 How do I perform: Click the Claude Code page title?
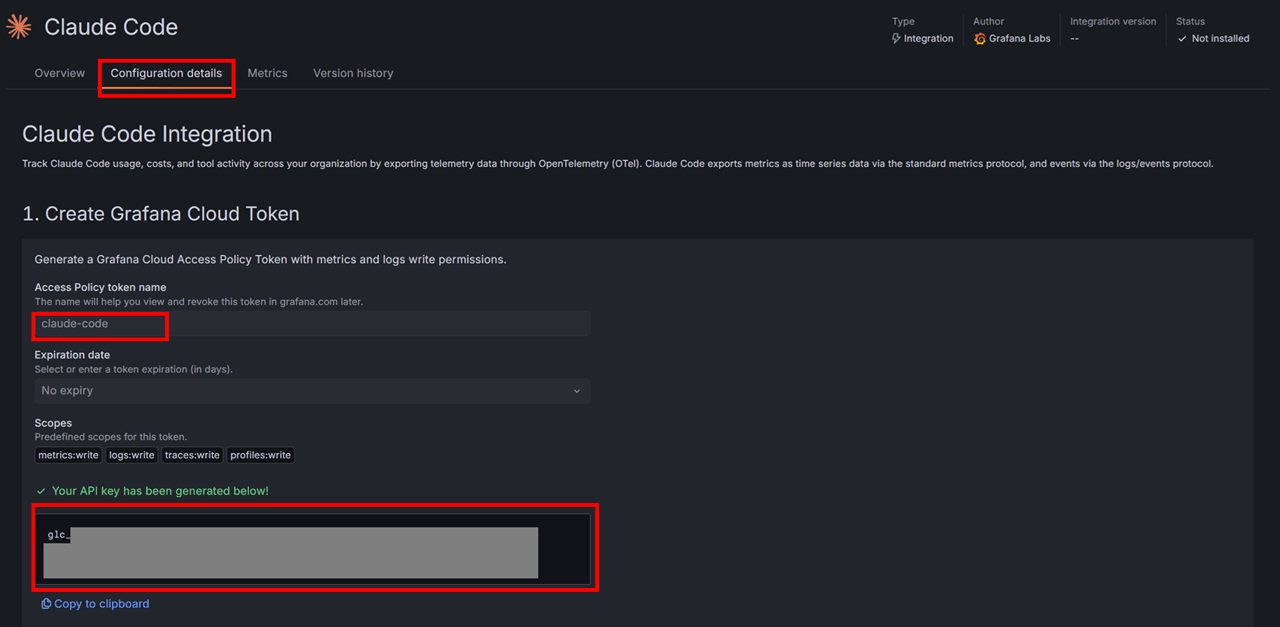[111, 27]
